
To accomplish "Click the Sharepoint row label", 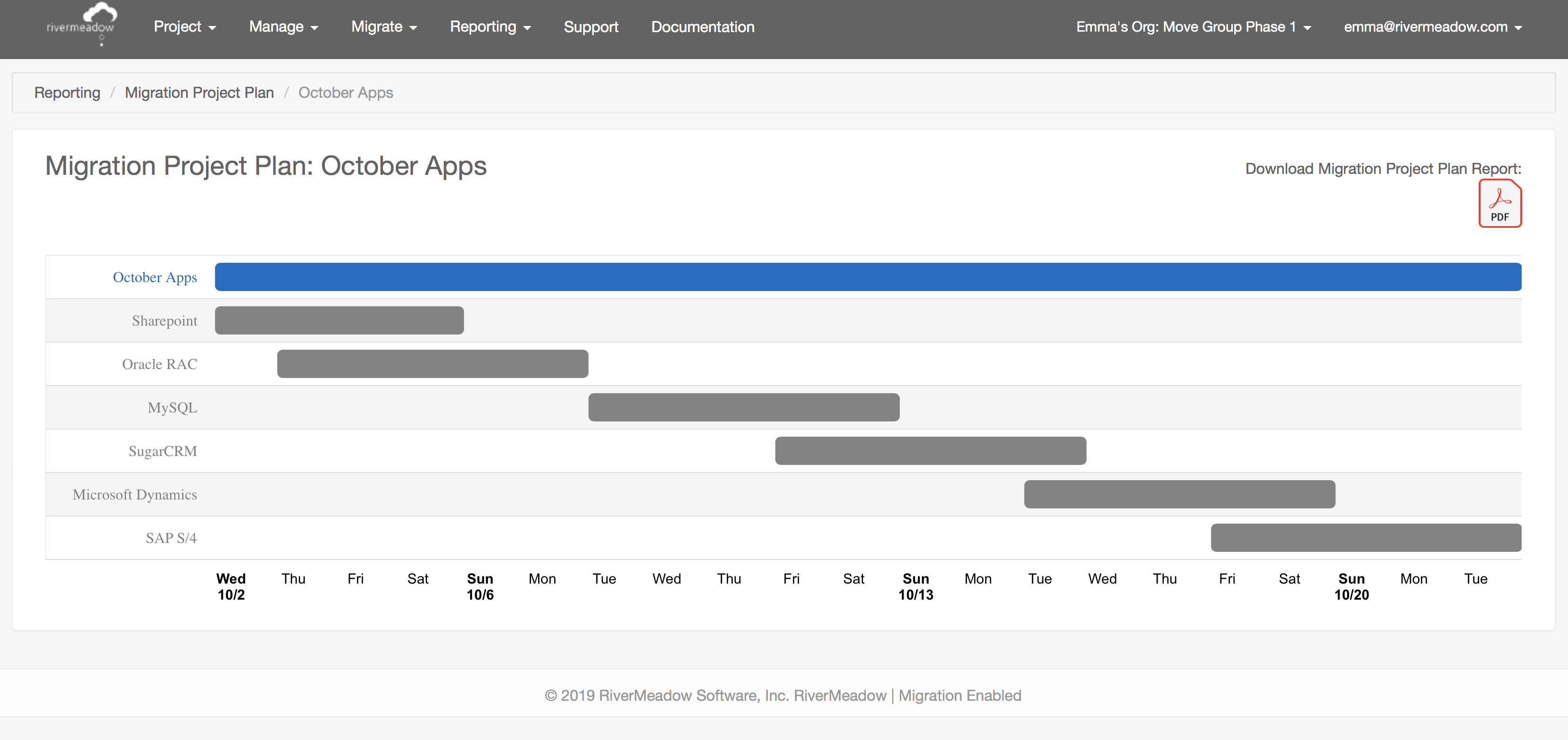I will point(165,320).
